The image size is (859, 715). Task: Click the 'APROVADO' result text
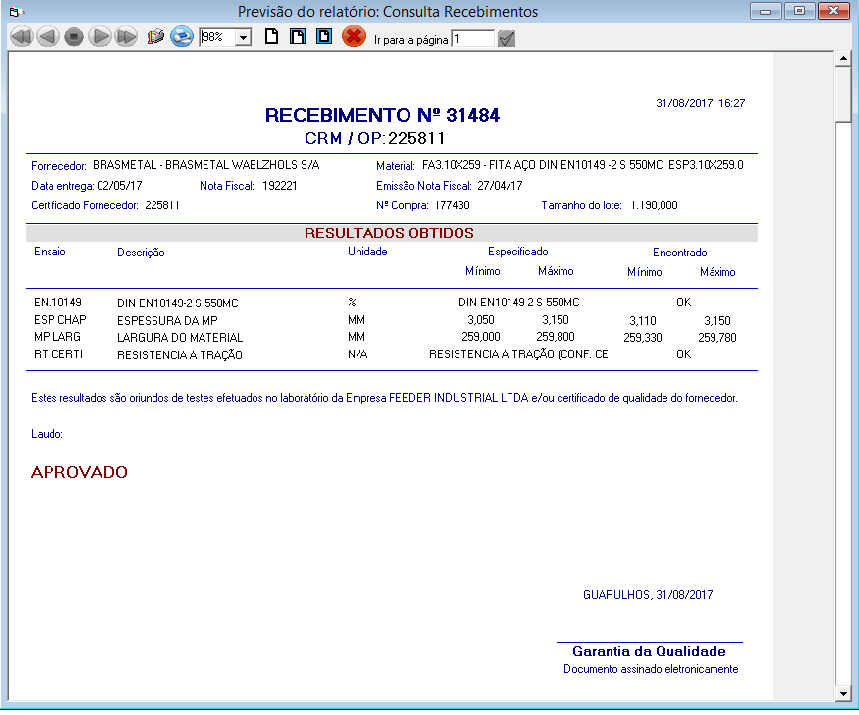pos(79,472)
